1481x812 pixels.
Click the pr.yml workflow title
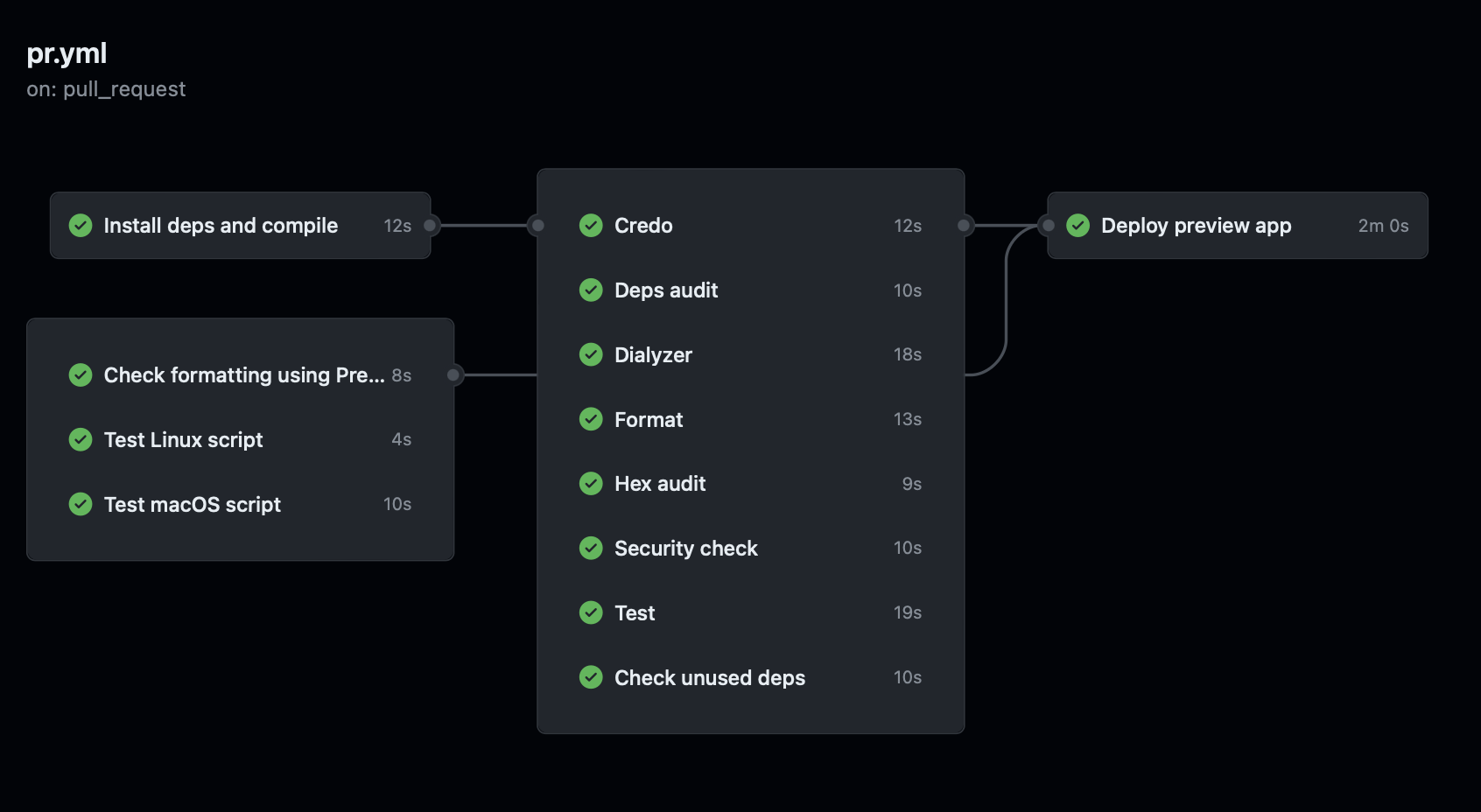(67, 53)
